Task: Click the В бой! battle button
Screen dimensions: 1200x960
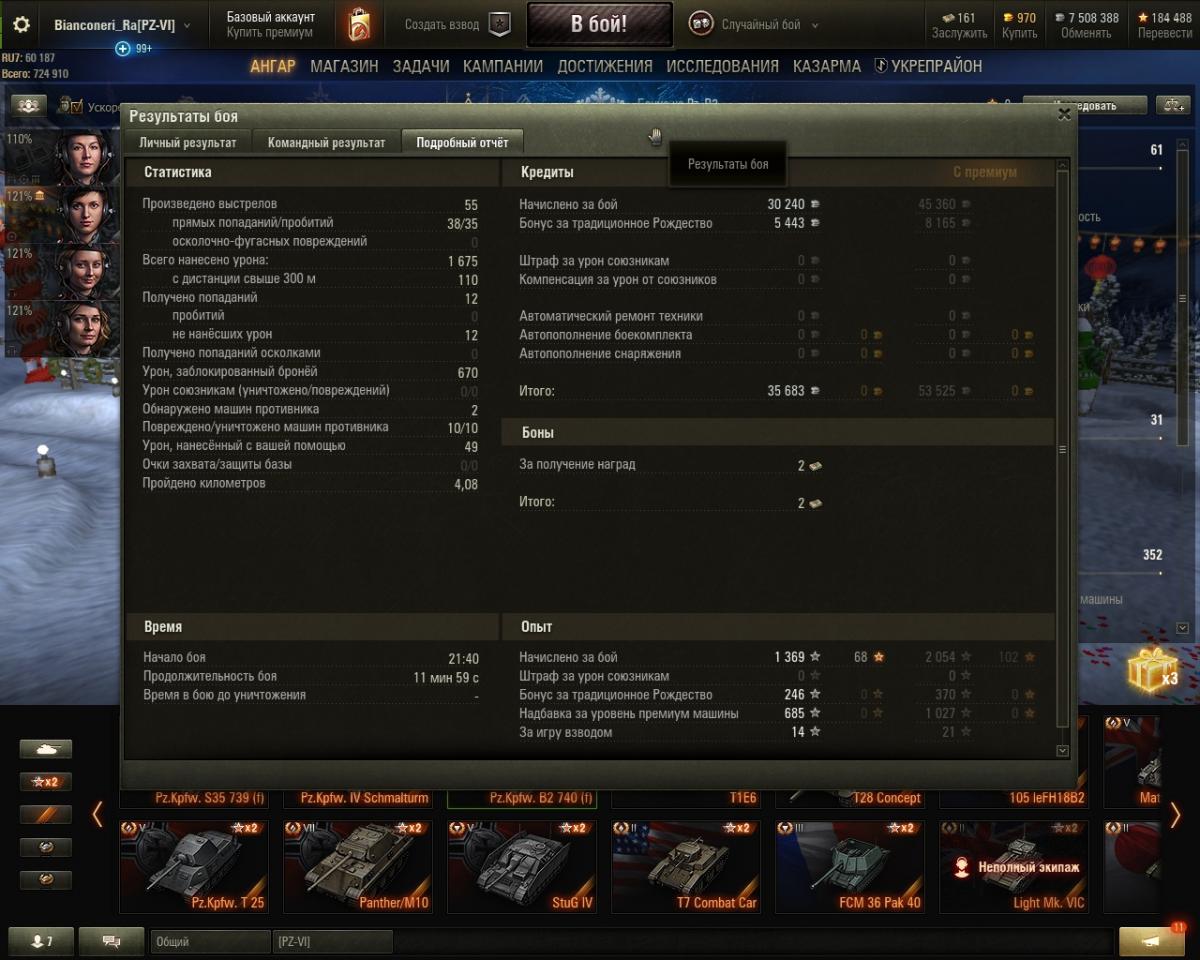Action: pyautogui.click(x=599, y=24)
